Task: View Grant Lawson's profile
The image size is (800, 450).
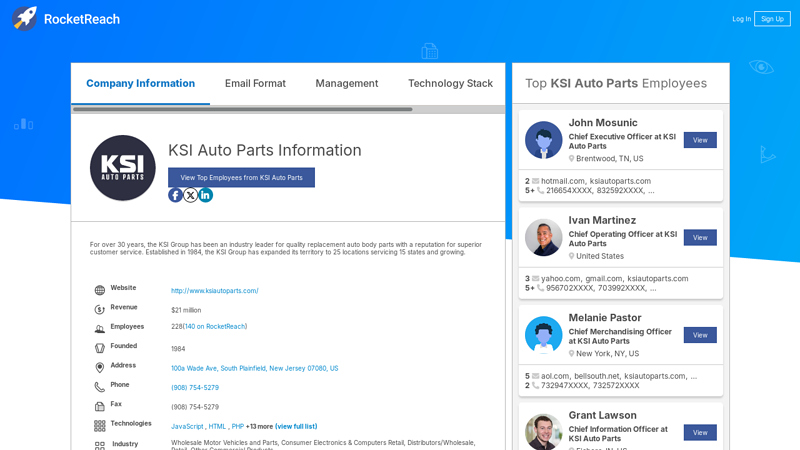Action: tap(700, 433)
